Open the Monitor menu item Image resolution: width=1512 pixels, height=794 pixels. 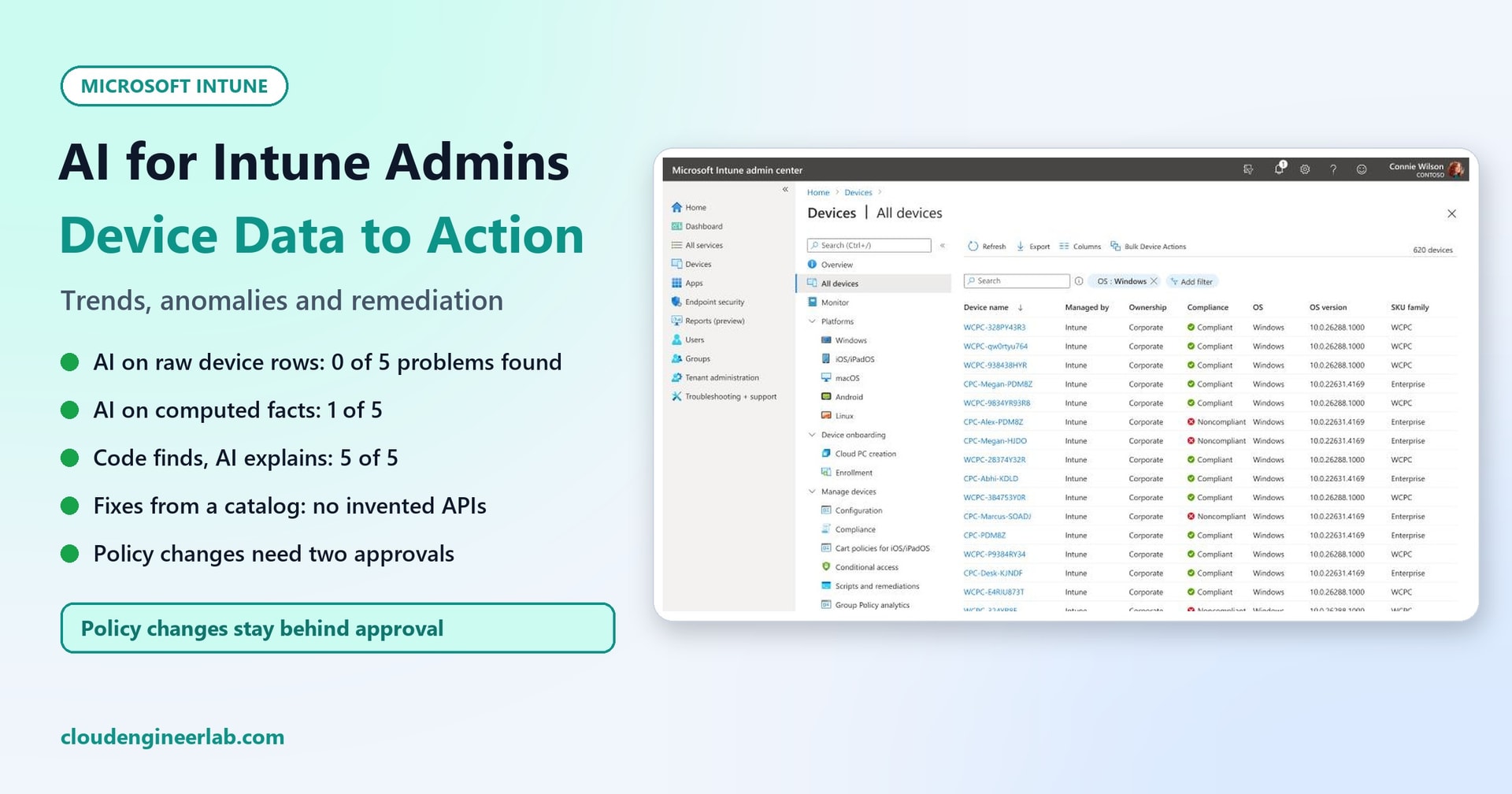[x=828, y=302]
